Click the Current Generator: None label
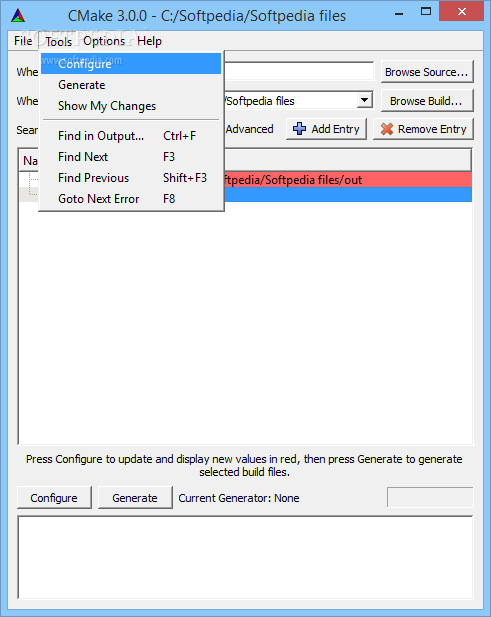This screenshot has height=617, width=491. (x=239, y=498)
